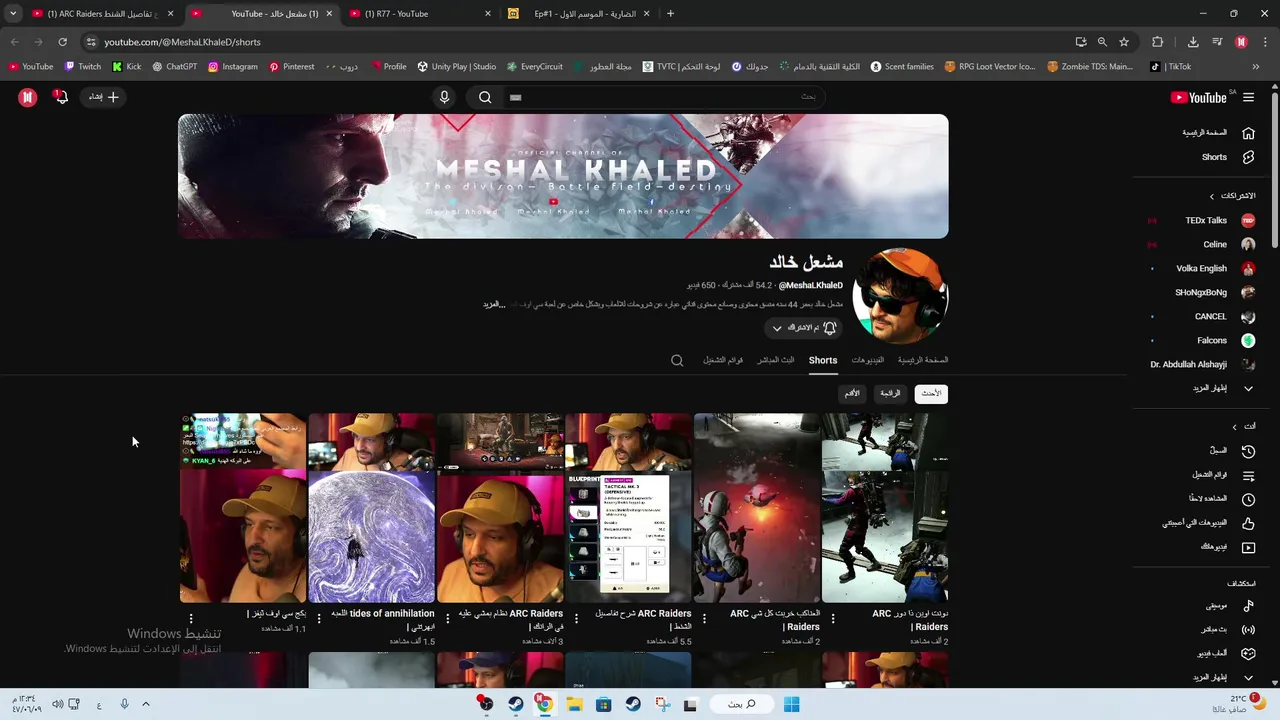Open Playlists icon in the sidebar

(x=1248, y=475)
